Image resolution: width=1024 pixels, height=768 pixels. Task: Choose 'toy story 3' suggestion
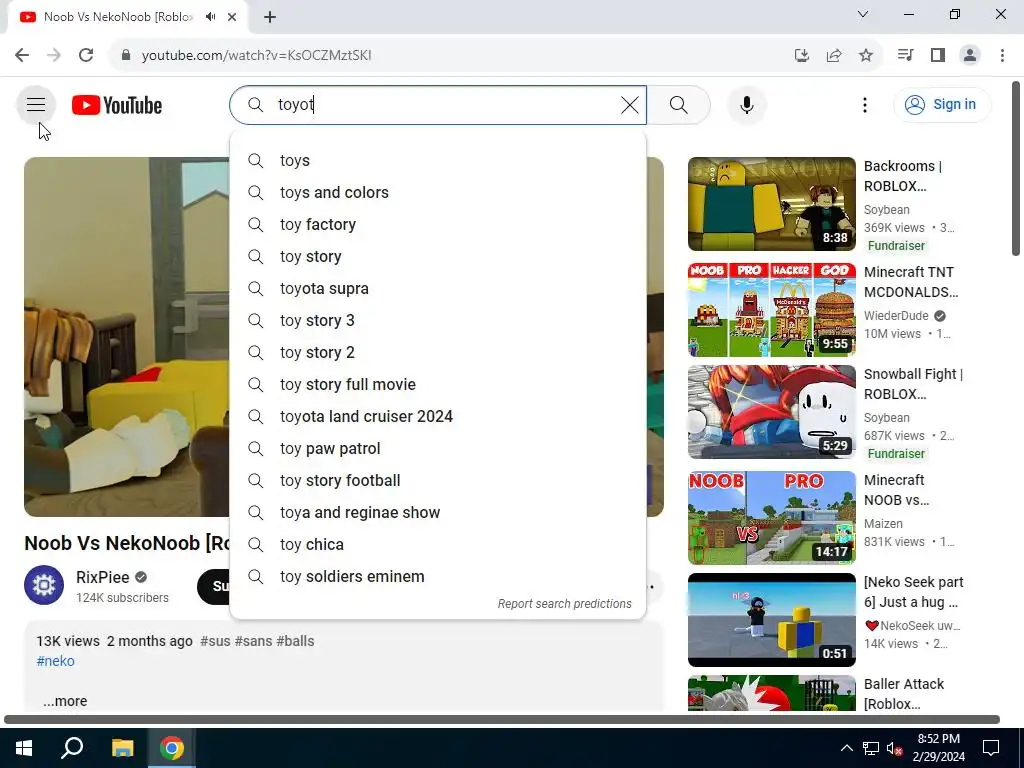point(438,321)
